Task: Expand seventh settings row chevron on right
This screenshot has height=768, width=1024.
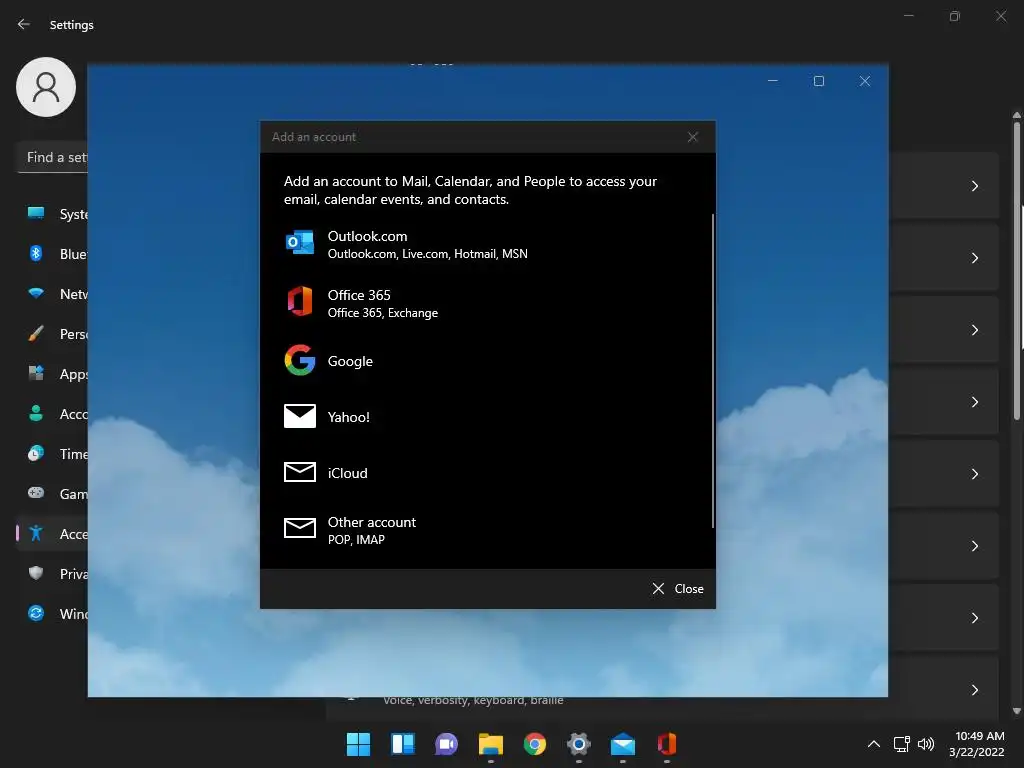Action: [x=974, y=618]
